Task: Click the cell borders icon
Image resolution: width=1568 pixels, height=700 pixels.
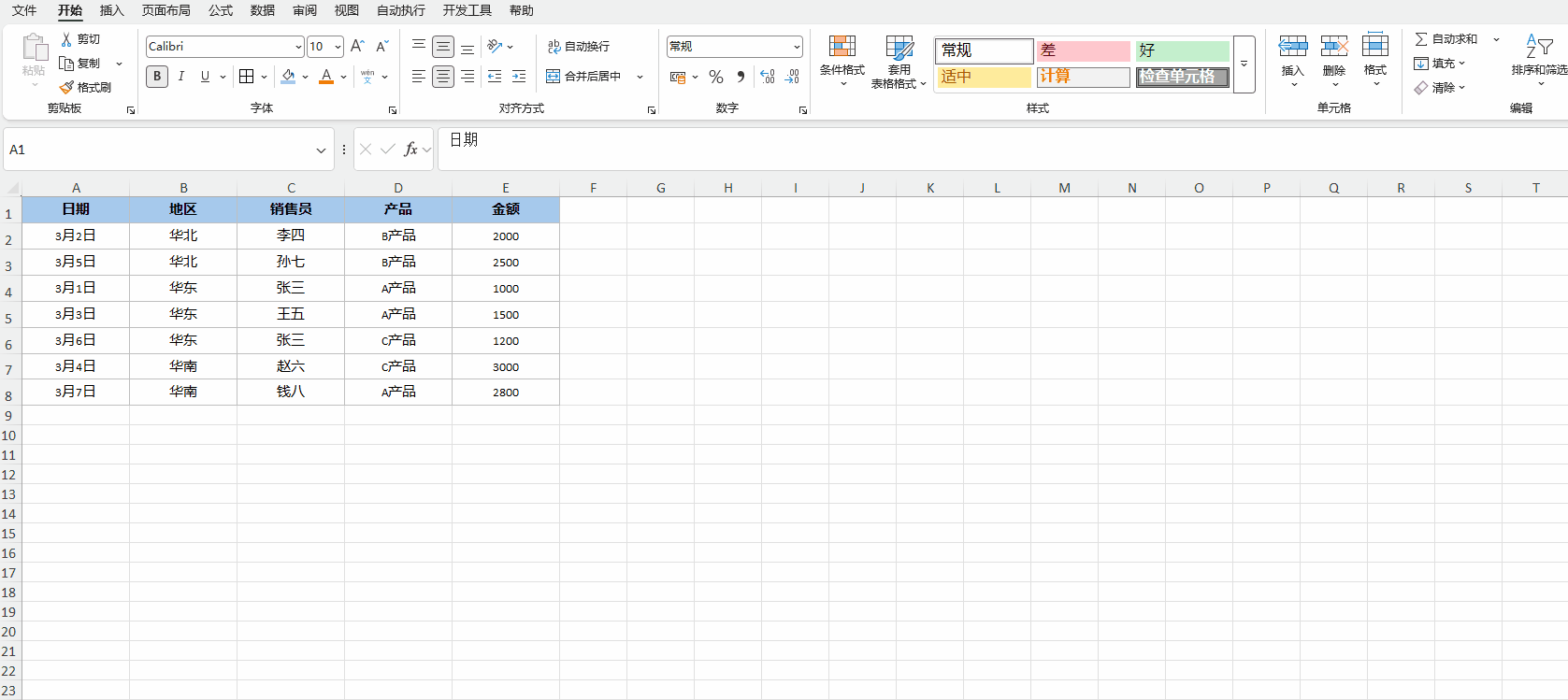Action: point(247,77)
